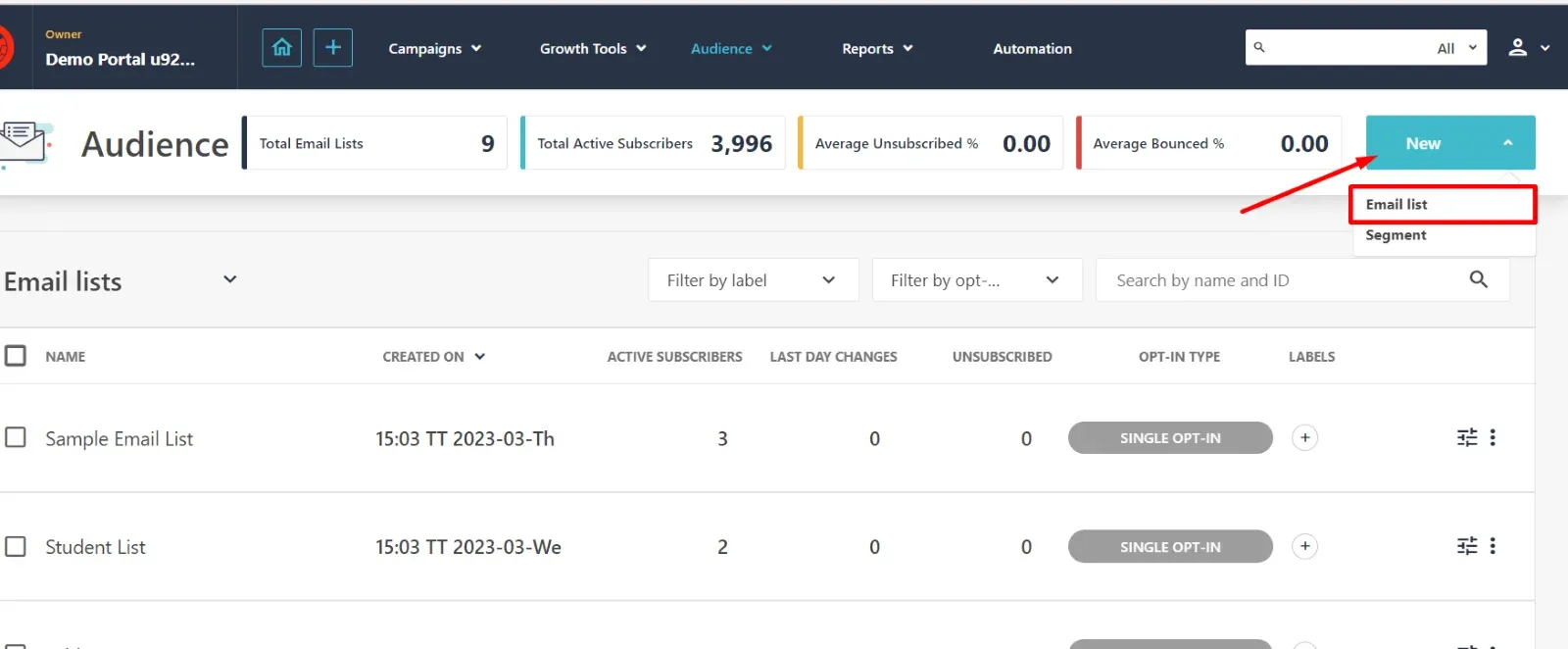Open three-dot menu for Student List
The height and width of the screenshot is (649, 1568).
(x=1493, y=546)
